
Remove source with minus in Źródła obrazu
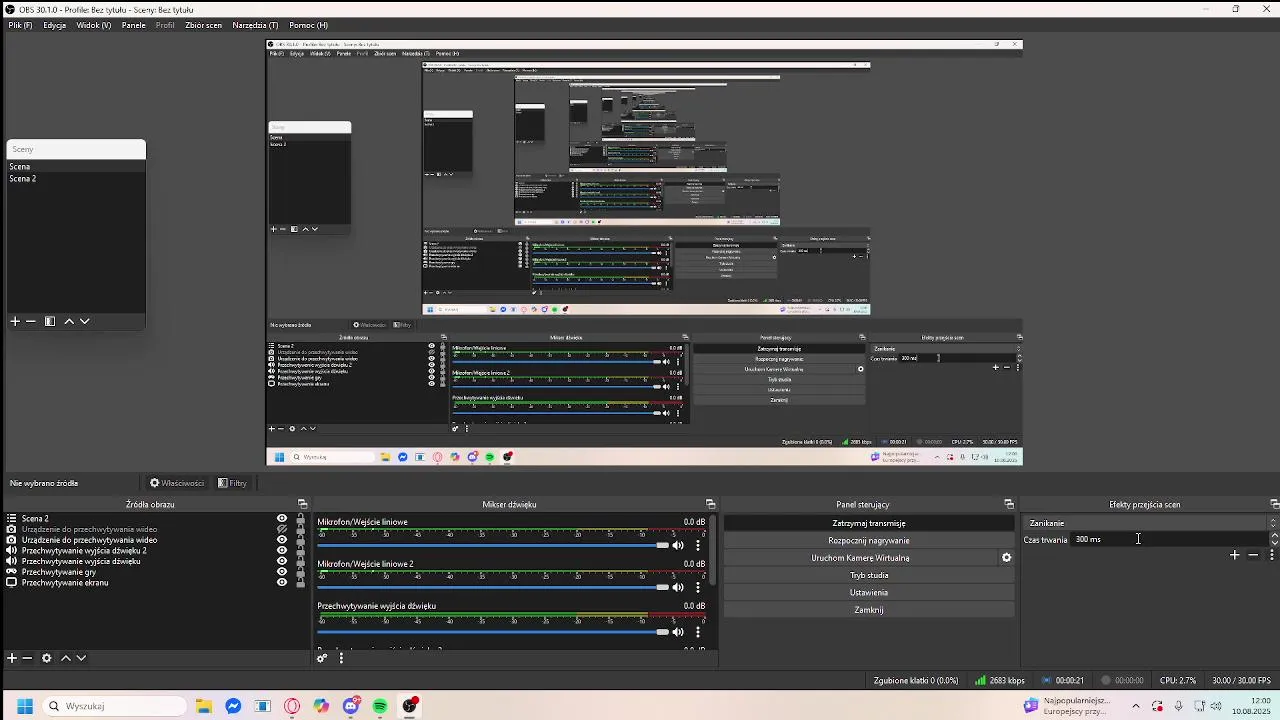[x=27, y=658]
